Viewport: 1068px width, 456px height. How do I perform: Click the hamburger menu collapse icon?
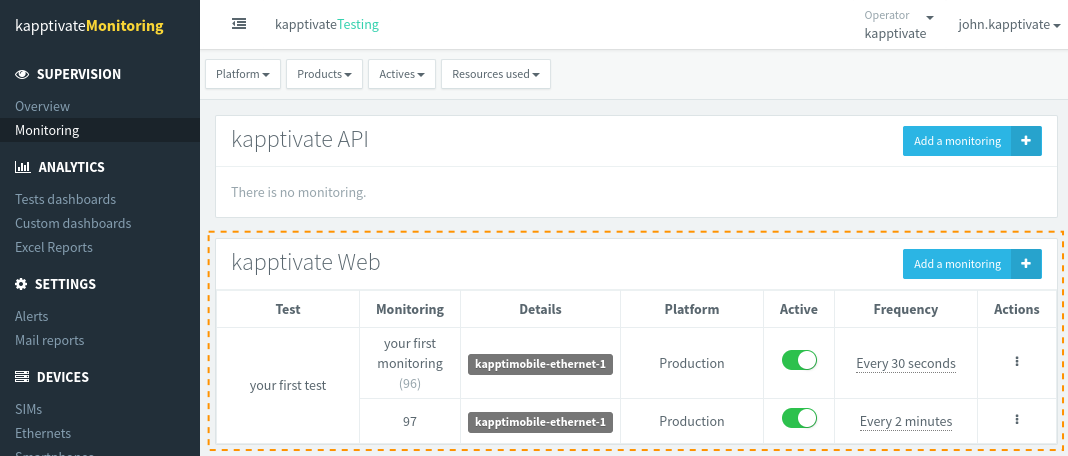[239, 24]
